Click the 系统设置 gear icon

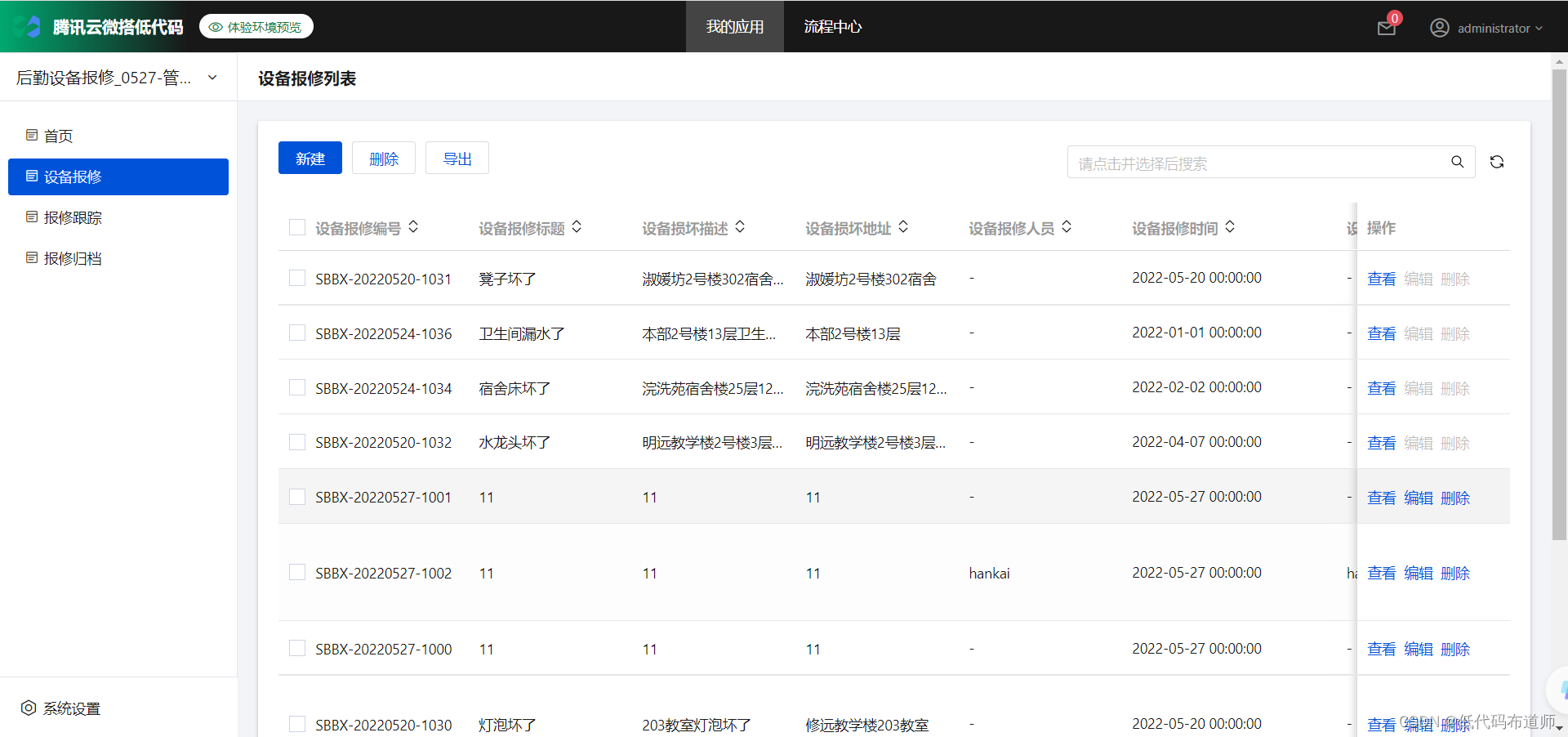tap(29, 708)
